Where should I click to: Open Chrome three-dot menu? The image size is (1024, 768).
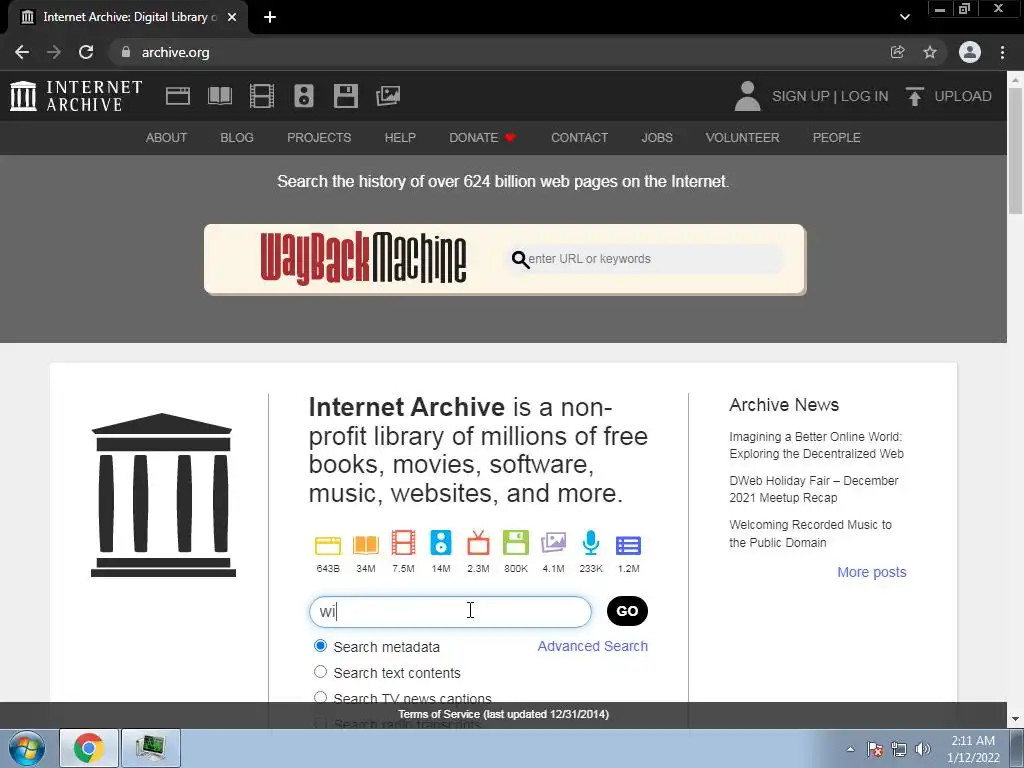point(1002,52)
